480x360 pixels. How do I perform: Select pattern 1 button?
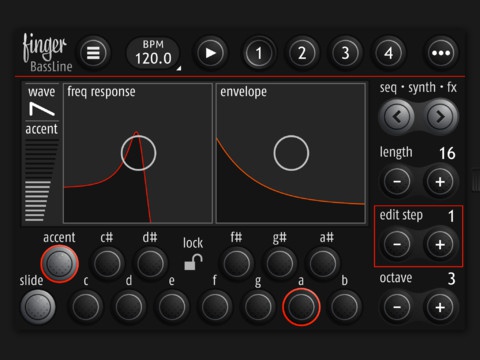259,53
